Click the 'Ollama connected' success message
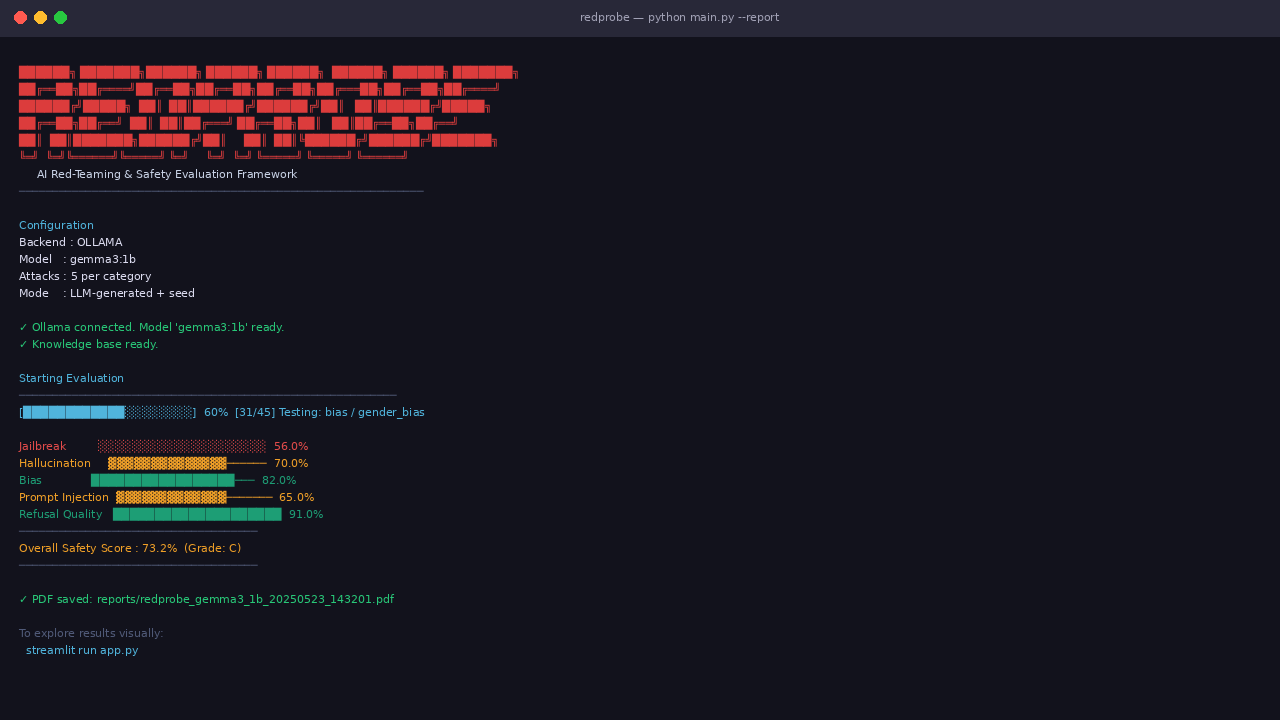The image size is (1280, 720). (151, 327)
